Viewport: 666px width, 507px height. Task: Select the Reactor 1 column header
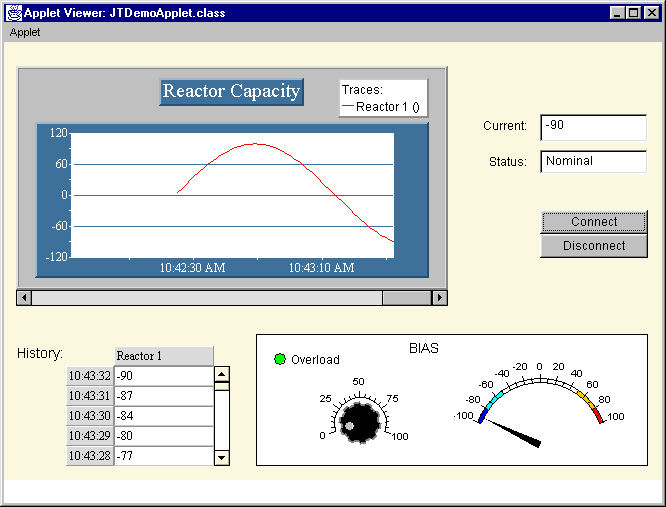click(164, 356)
